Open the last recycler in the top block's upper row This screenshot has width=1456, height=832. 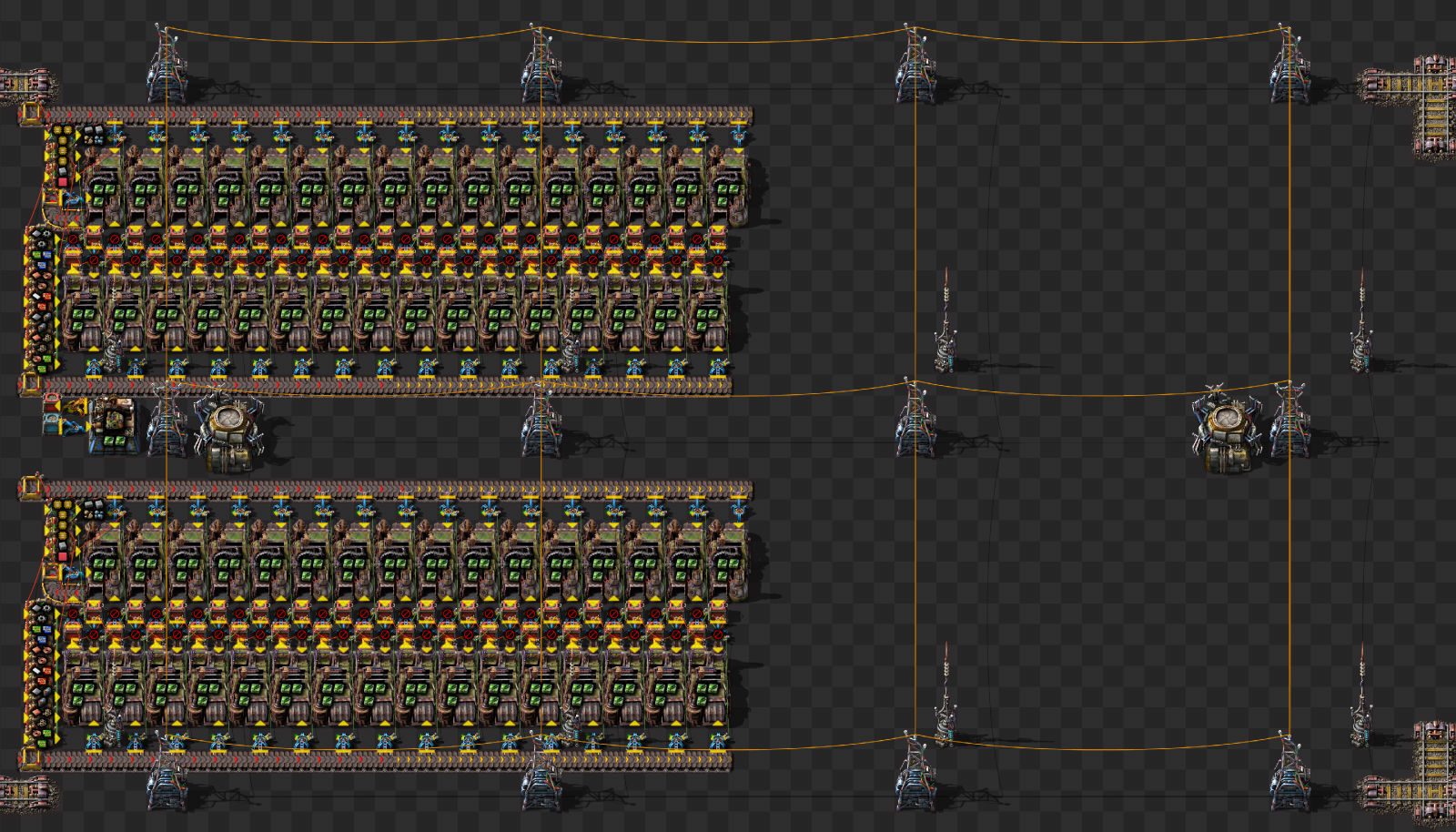[x=728, y=188]
